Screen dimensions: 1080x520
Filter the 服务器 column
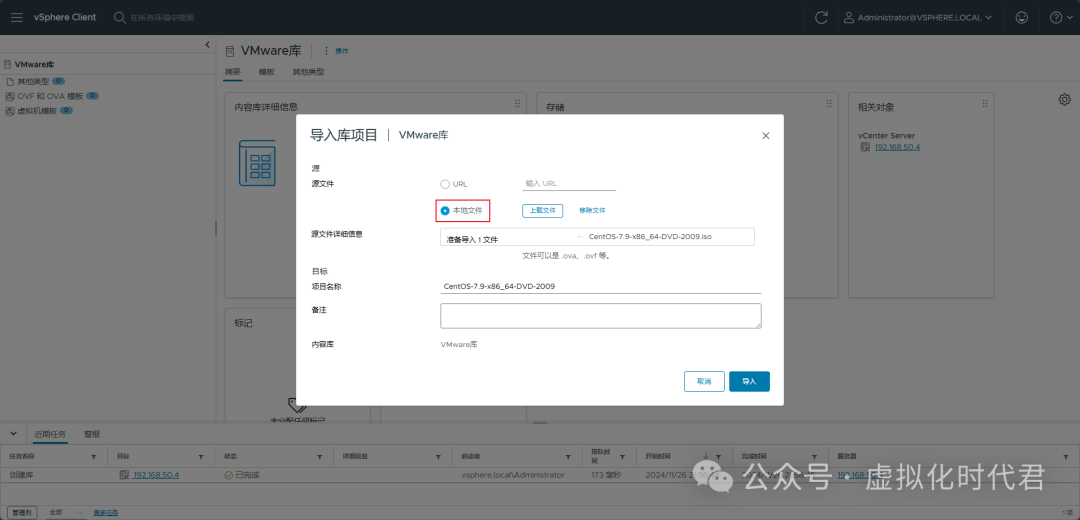point(1068,457)
